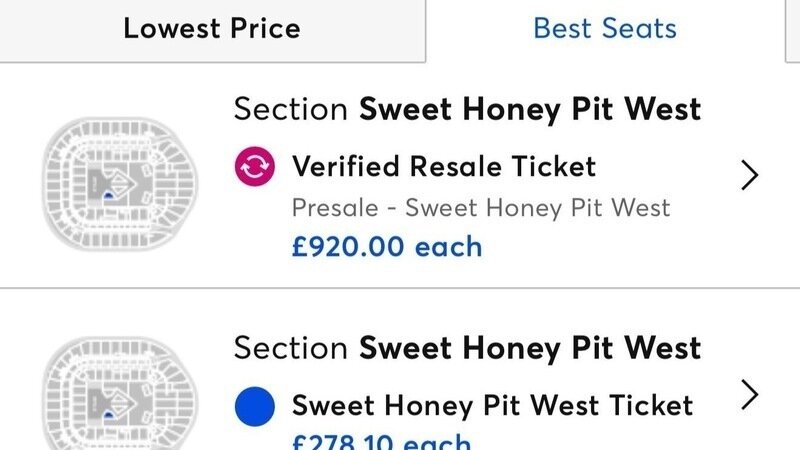
Task: Click the blue seat marker in first venue map
Action: (x=108, y=196)
